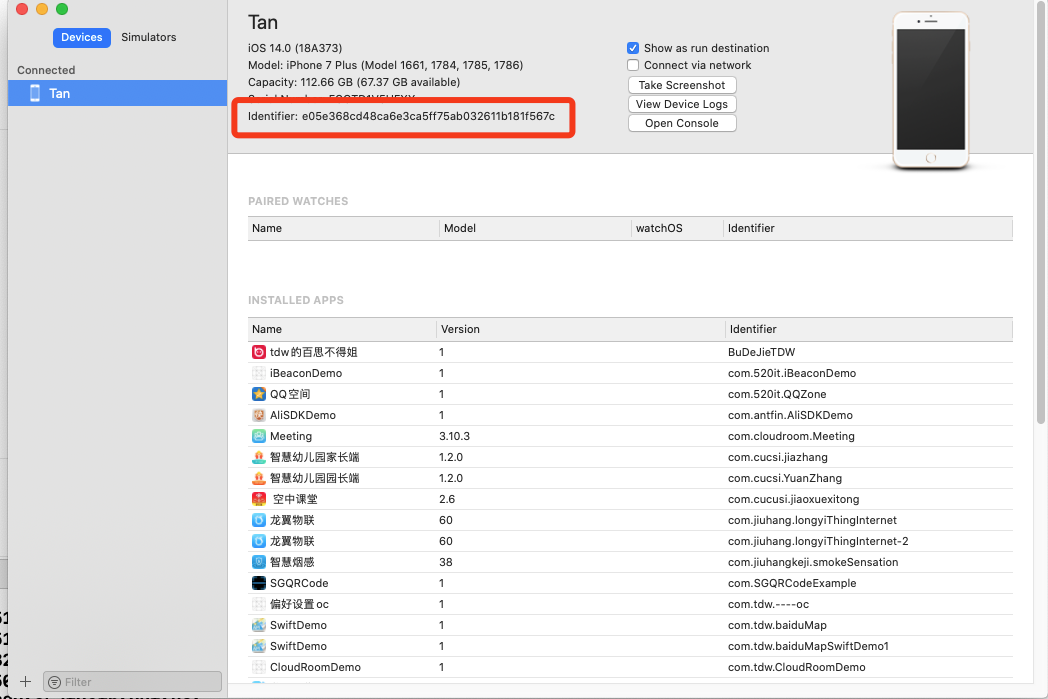Click the Filter field at bottom left
Image resolution: width=1048 pixels, height=699 pixels.
[131, 681]
